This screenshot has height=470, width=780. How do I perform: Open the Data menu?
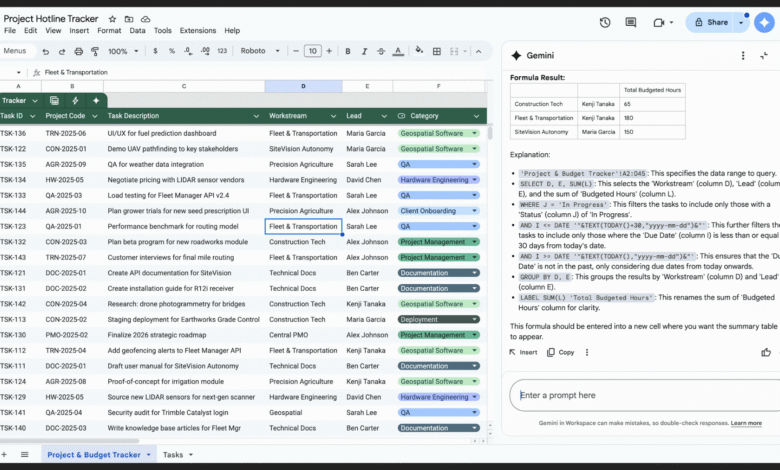click(x=137, y=30)
